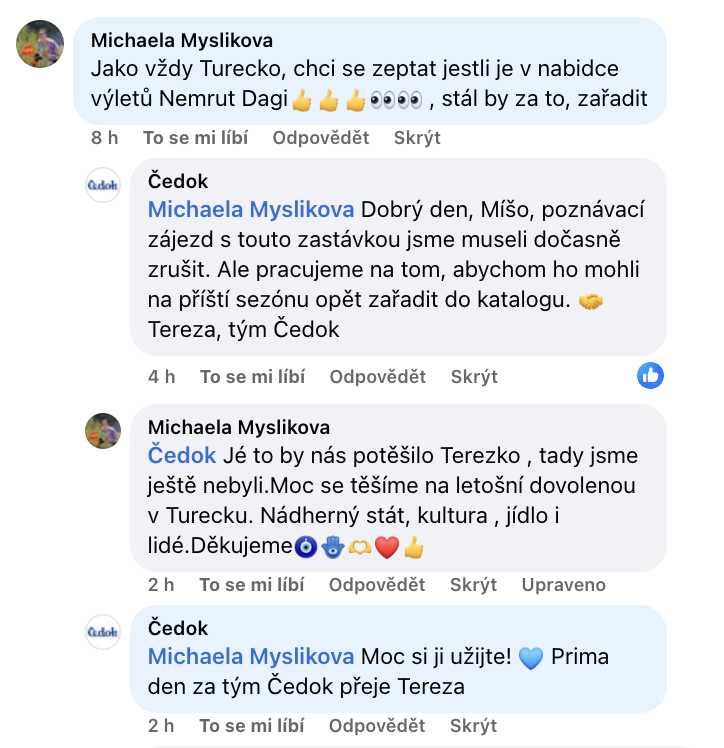Click the 8 h timestamp on top comment
Image resolution: width=724 pixels, height=748 pixels.
[105, 138]
